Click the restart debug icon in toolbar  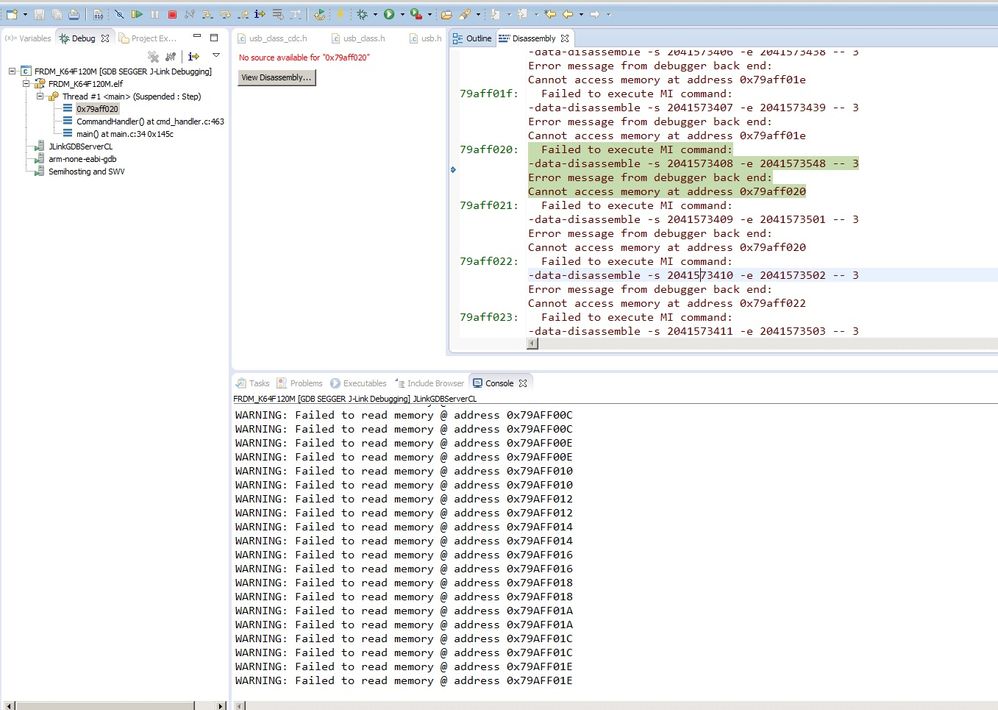320,14
